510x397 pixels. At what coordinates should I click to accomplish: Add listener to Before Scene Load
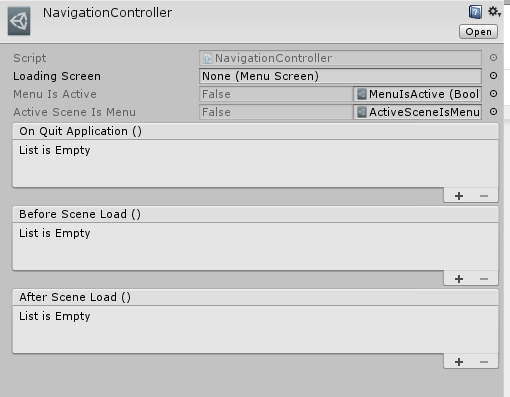tap(459, 279)
